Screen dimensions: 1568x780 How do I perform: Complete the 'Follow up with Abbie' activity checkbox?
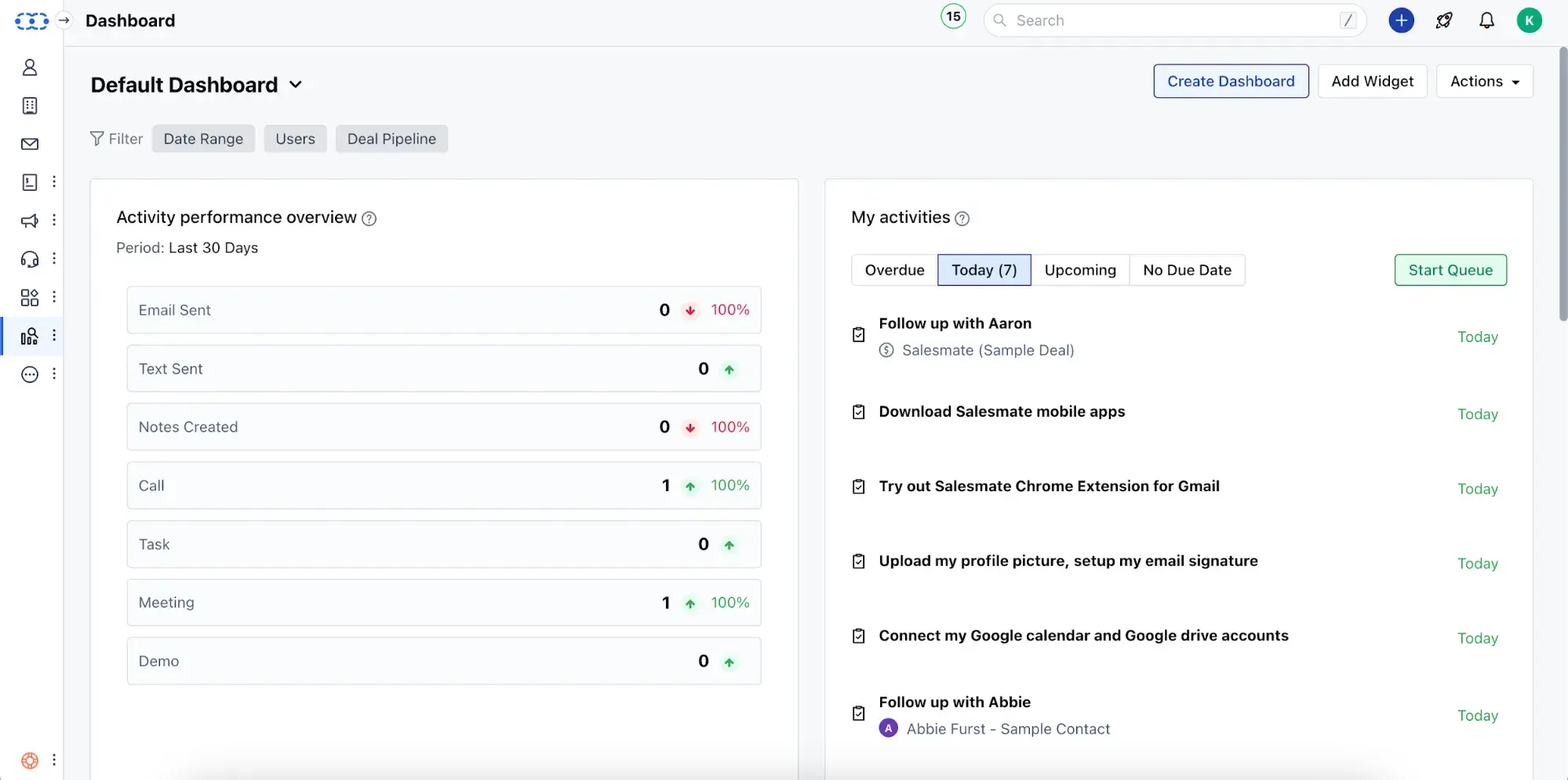coord(859,713)
